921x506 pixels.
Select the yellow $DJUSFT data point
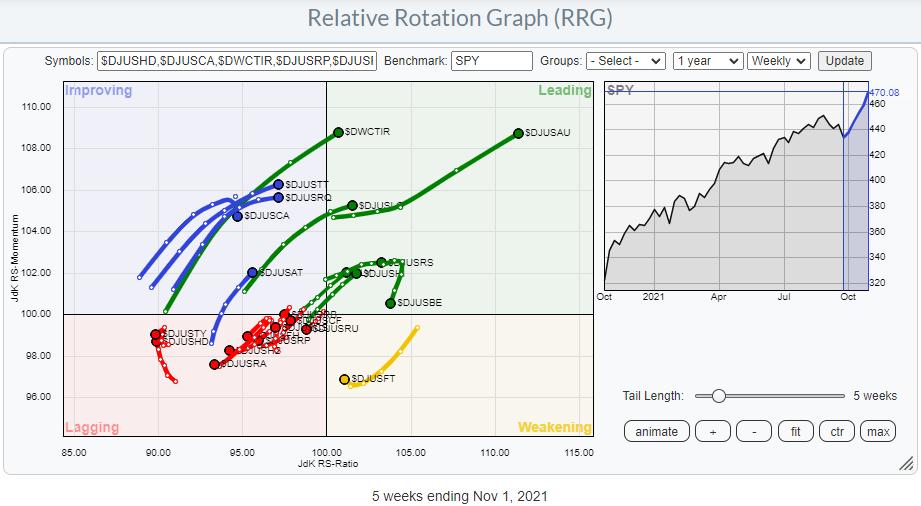(x=344, y=379)
